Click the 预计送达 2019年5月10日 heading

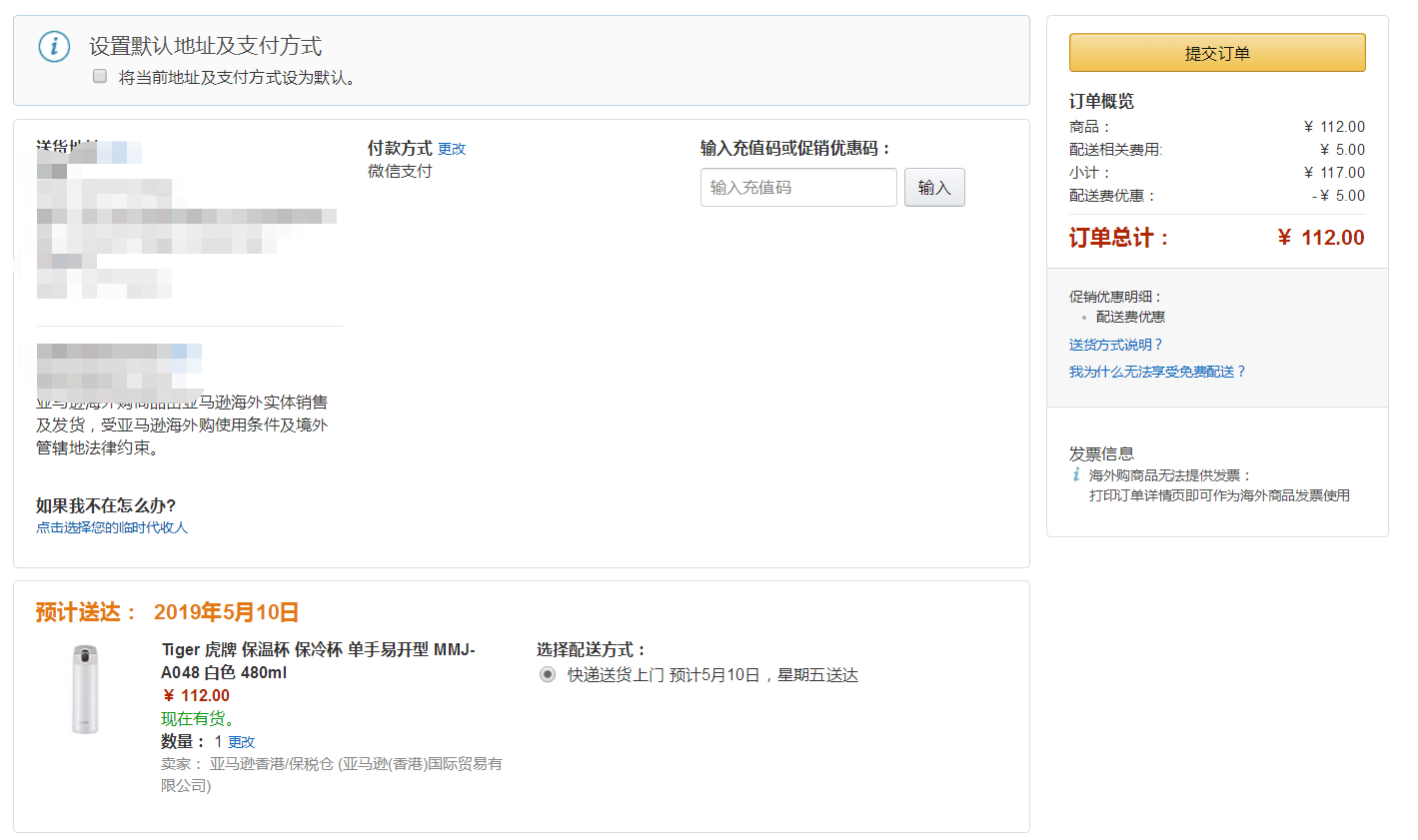(167, 612)
